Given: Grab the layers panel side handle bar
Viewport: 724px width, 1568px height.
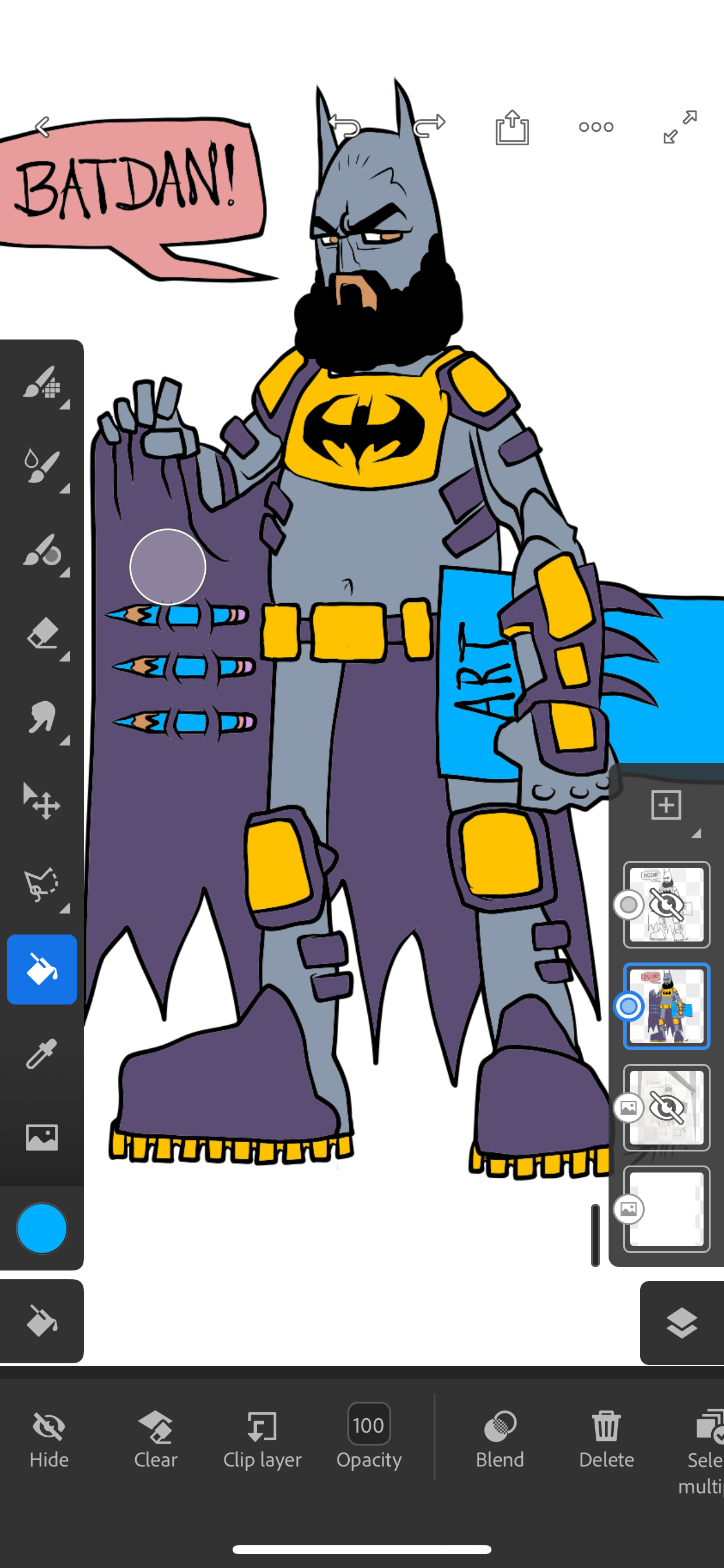Looking at the screenshot, I should [x=596, y=1235].
